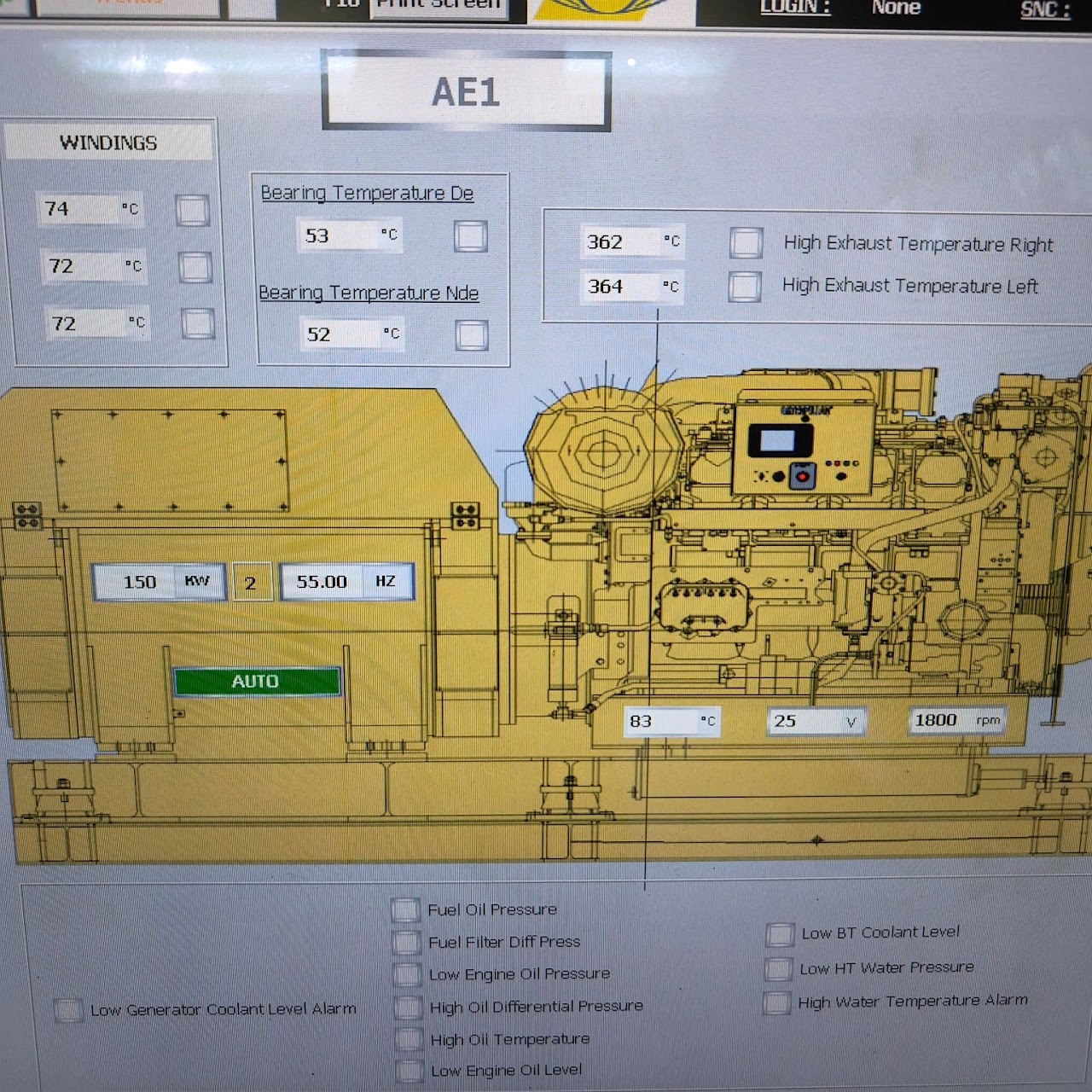Click the LOGIN label in top bar
Screen dimensions: 1092x1092
pyautogui.click(x=795, y=8)
